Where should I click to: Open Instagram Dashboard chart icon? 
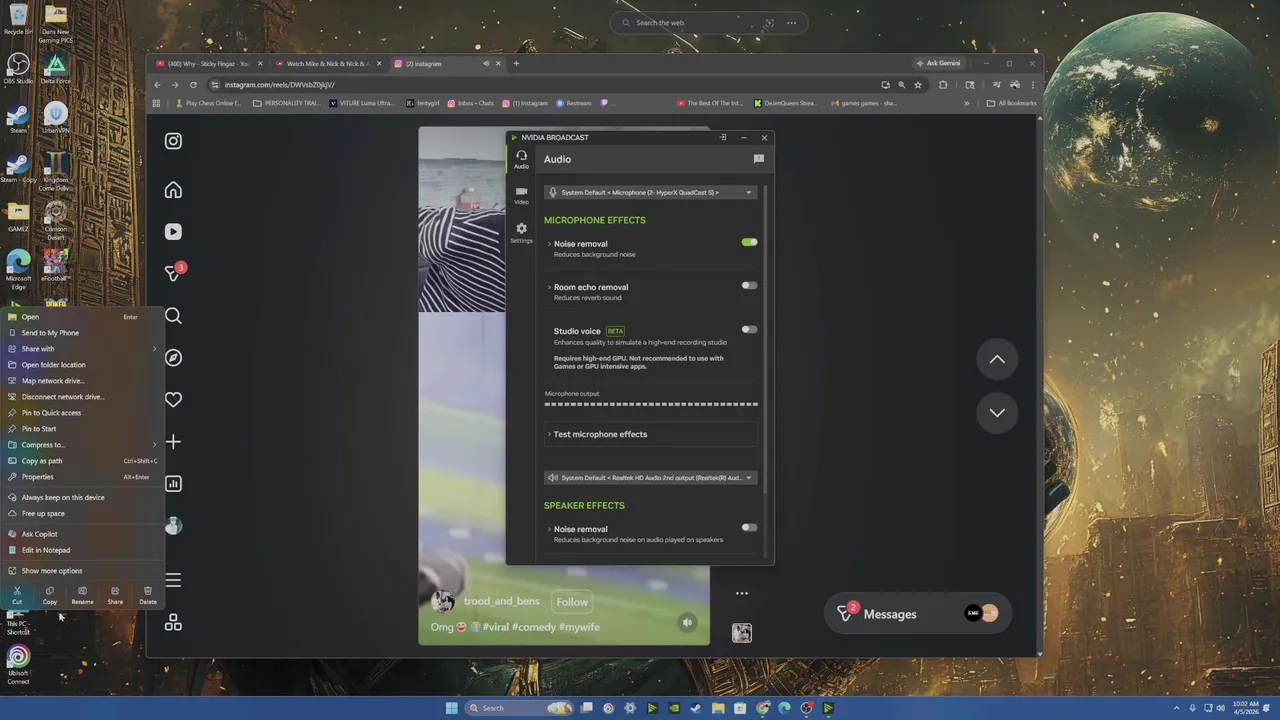coord(173,484)
